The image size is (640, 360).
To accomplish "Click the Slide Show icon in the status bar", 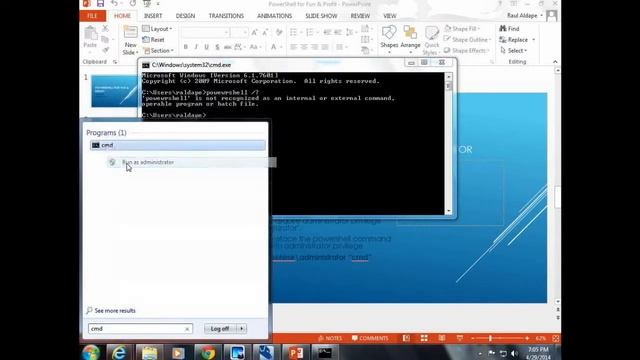I will (x=460, y=338).
